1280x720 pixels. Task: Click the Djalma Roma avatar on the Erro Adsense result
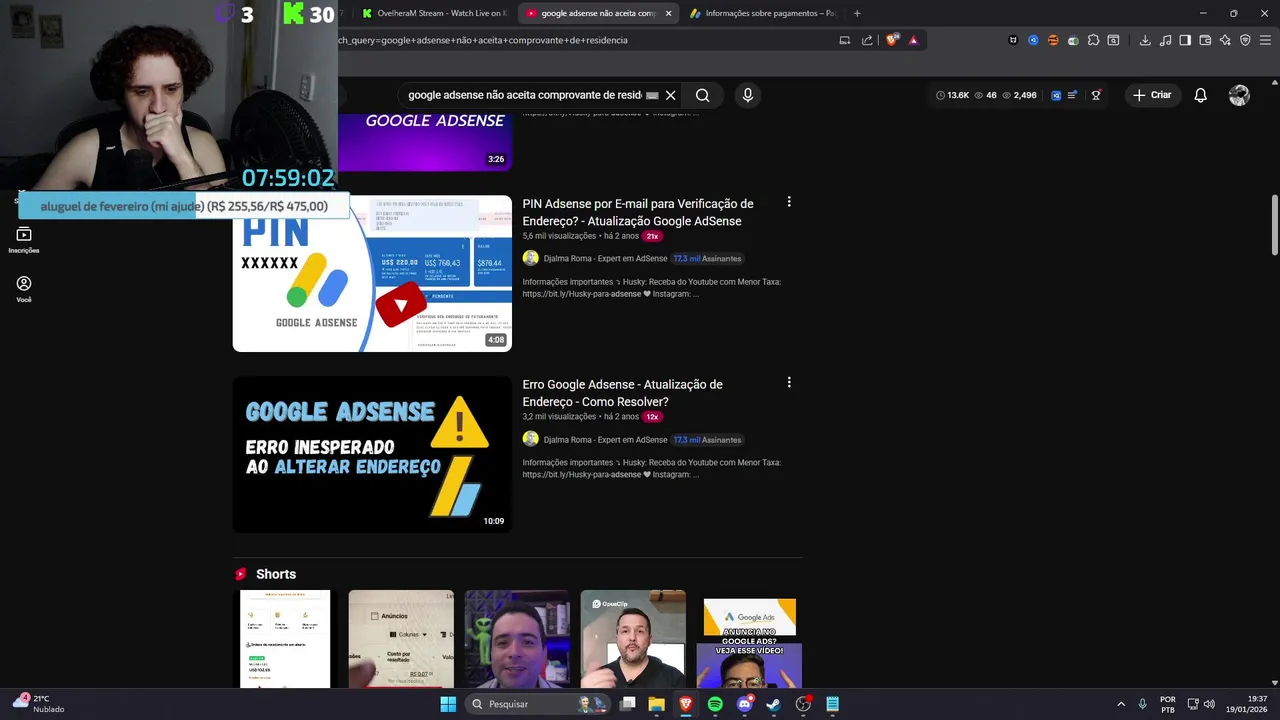point(531,439)
